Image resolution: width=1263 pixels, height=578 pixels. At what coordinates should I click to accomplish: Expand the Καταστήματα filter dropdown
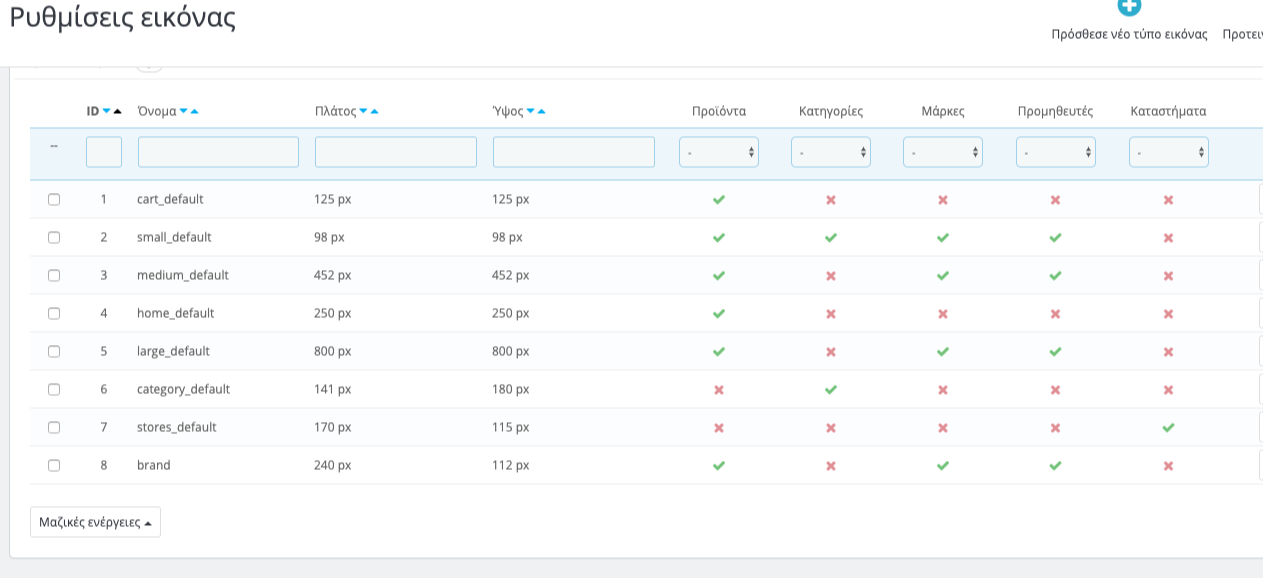click(x=1168, y=152)
